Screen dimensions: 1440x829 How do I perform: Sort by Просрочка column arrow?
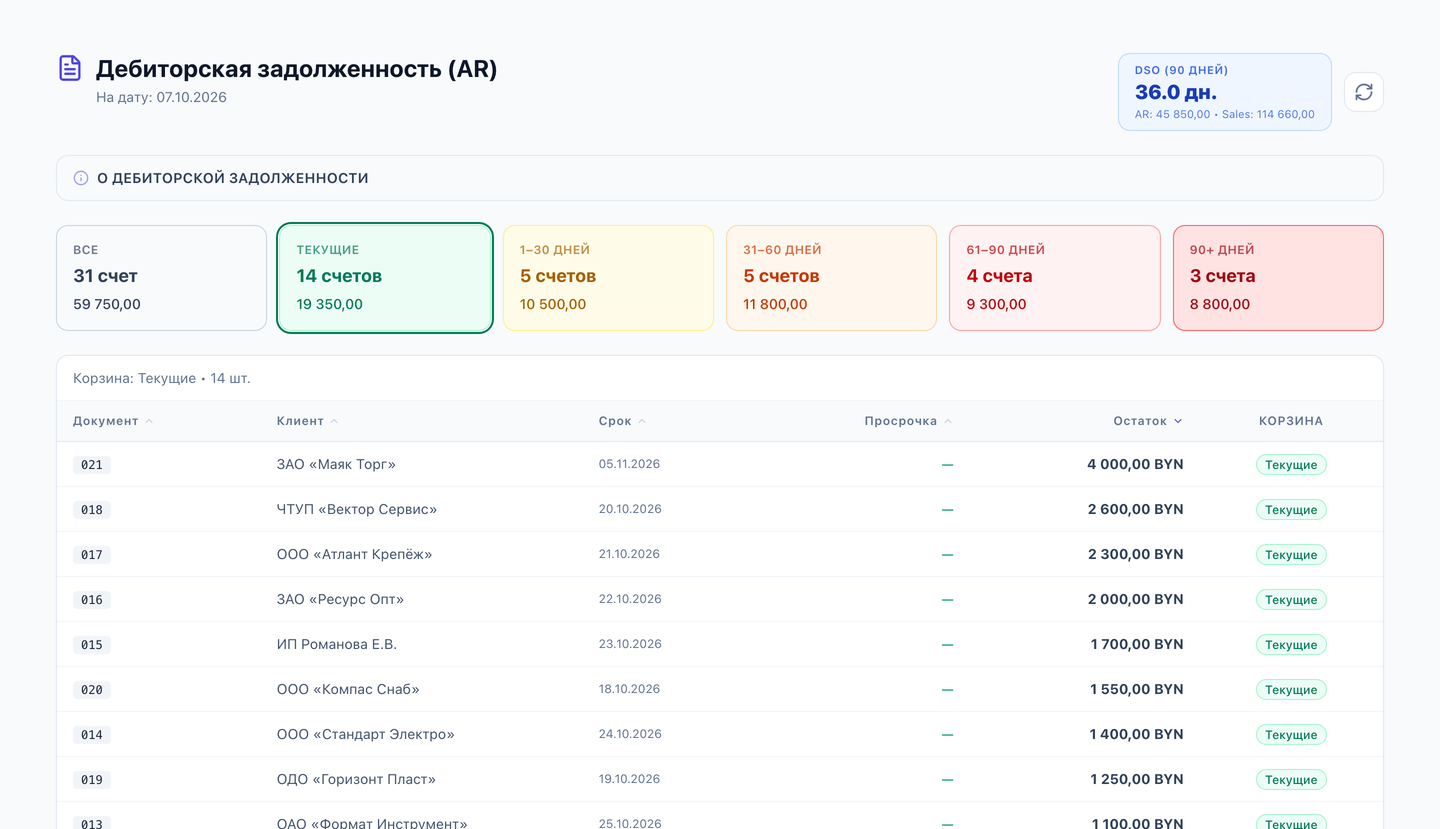point(948,421)
